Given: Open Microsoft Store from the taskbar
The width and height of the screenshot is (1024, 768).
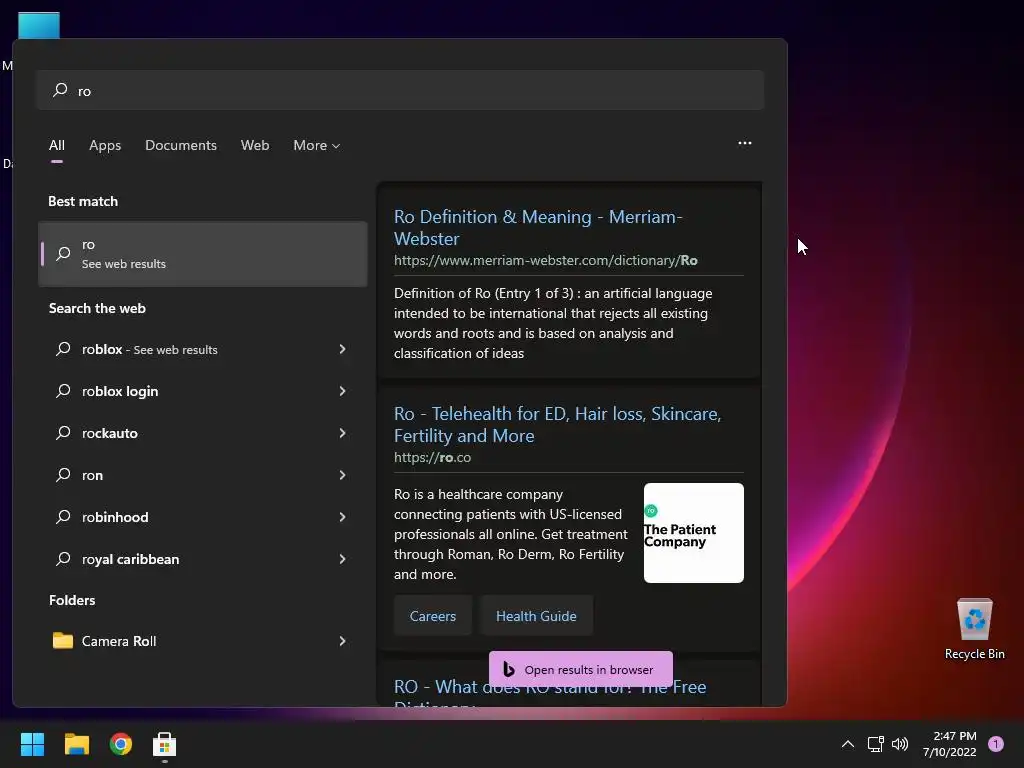Looking at the screenshot, I should pyautogui.click(x=165, y=744).
